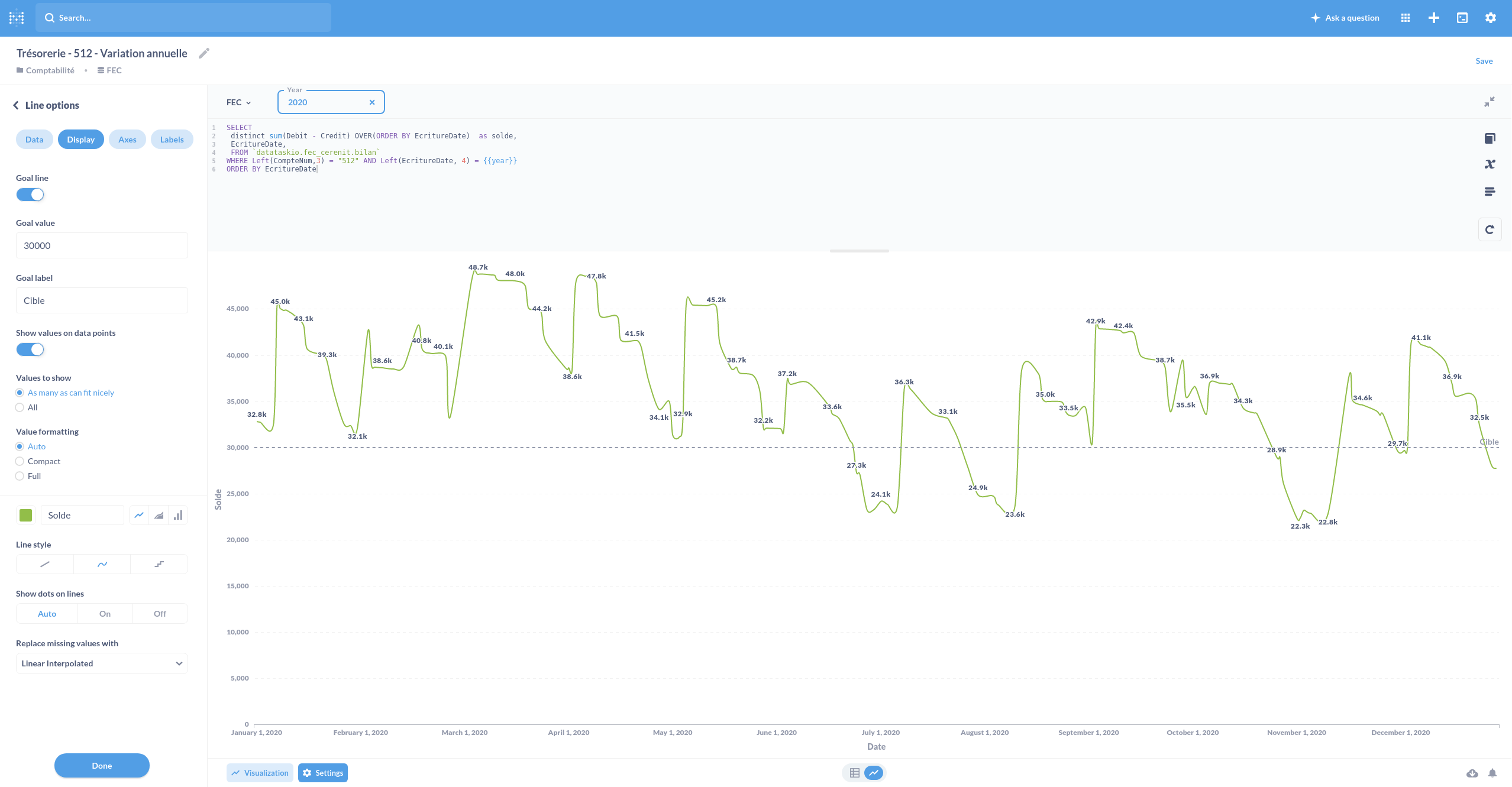This screenshot has height=787, width=1512.
Task: Enable the Show values on data points toggle
Action: point(30,349)
